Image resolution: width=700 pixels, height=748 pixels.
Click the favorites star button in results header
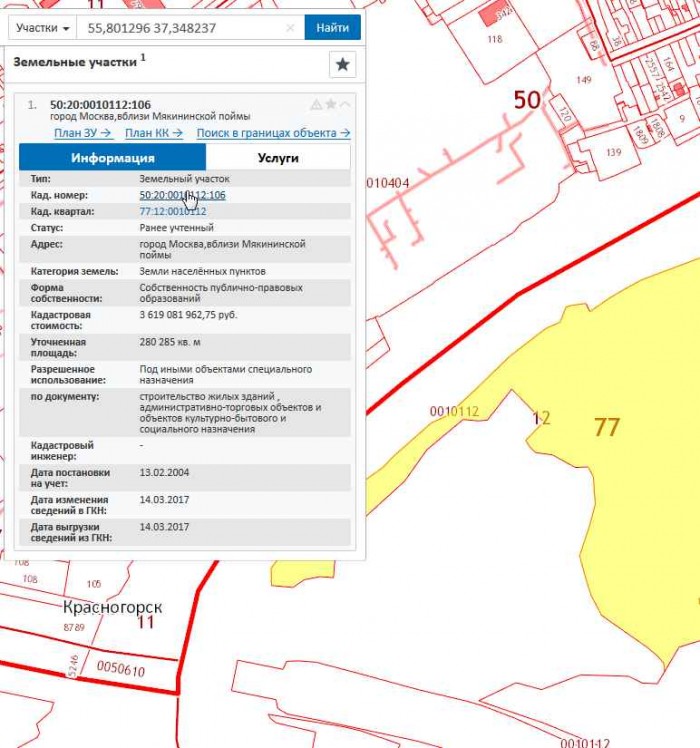pyautogui.click(x=342, y=64)
